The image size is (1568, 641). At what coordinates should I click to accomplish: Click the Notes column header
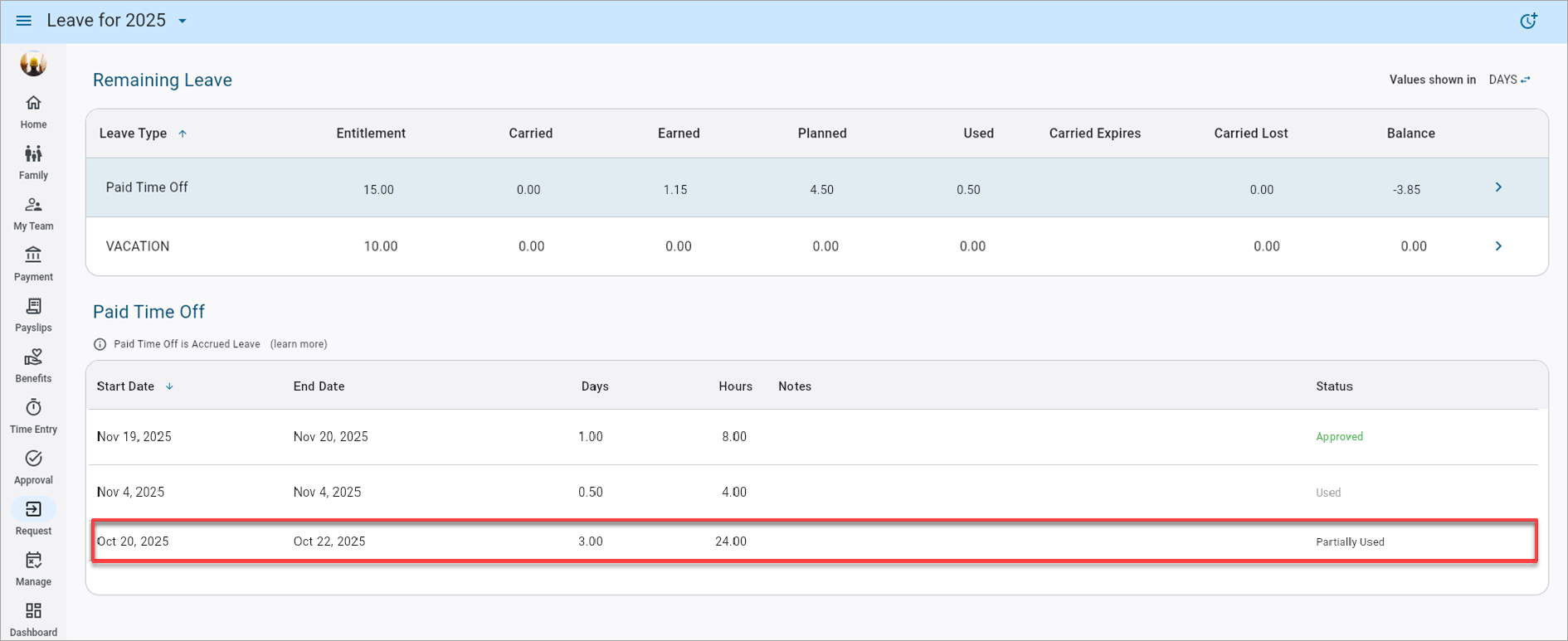(x=795, y=386)
